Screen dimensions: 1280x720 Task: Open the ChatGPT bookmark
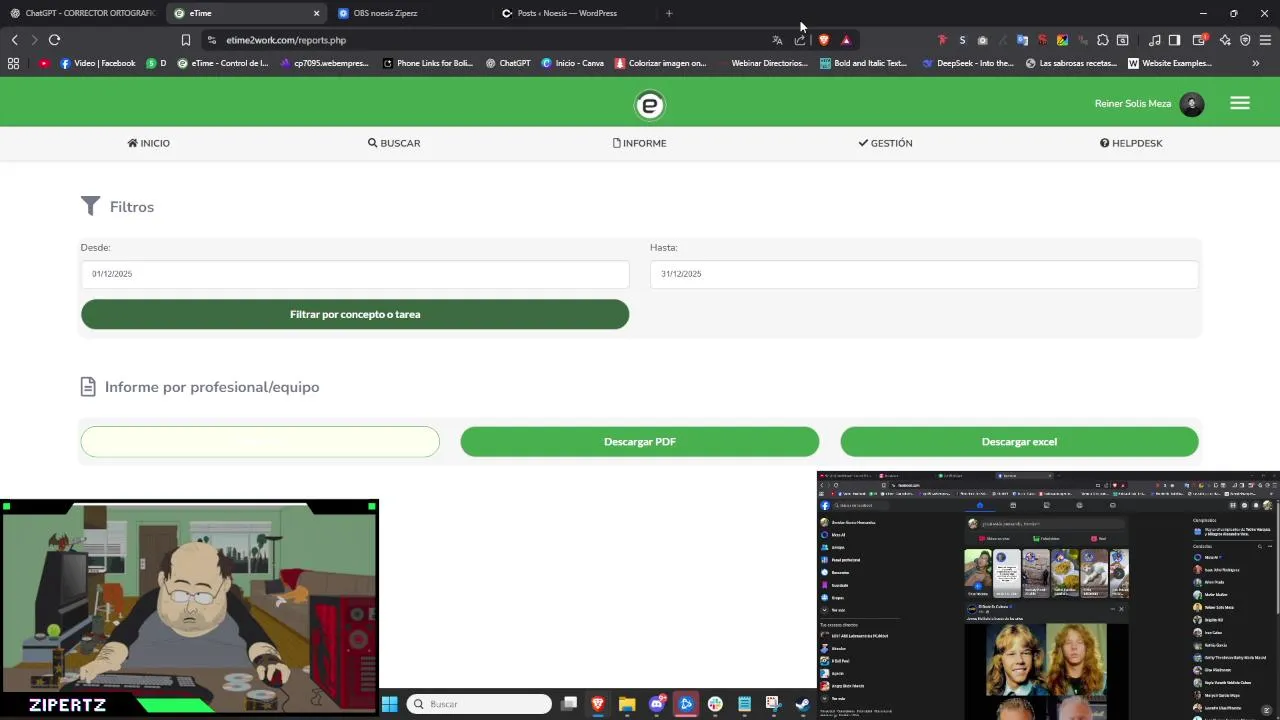point(508,63)
